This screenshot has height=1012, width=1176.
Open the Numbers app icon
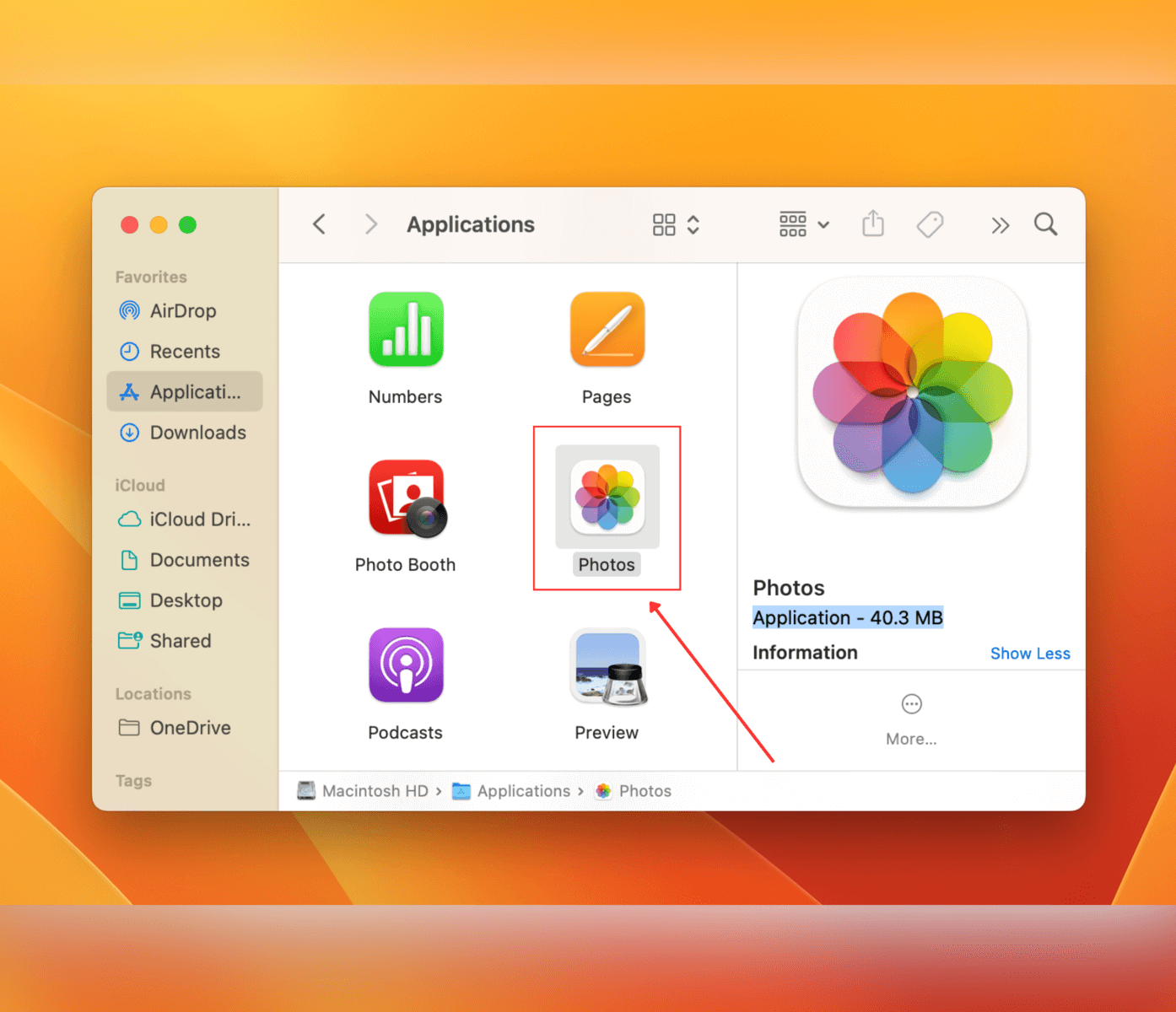click(406, 330)
